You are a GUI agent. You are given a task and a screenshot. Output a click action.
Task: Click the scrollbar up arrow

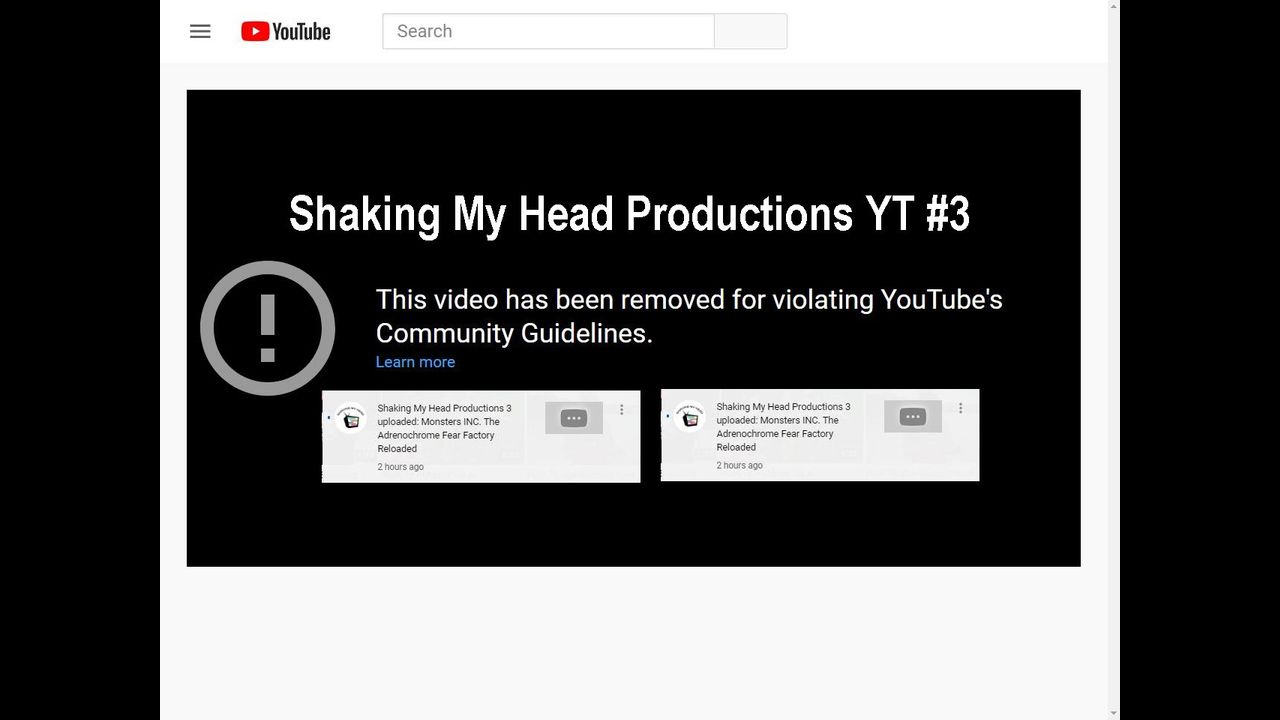pyautogui.click(x=1114, y=7)
